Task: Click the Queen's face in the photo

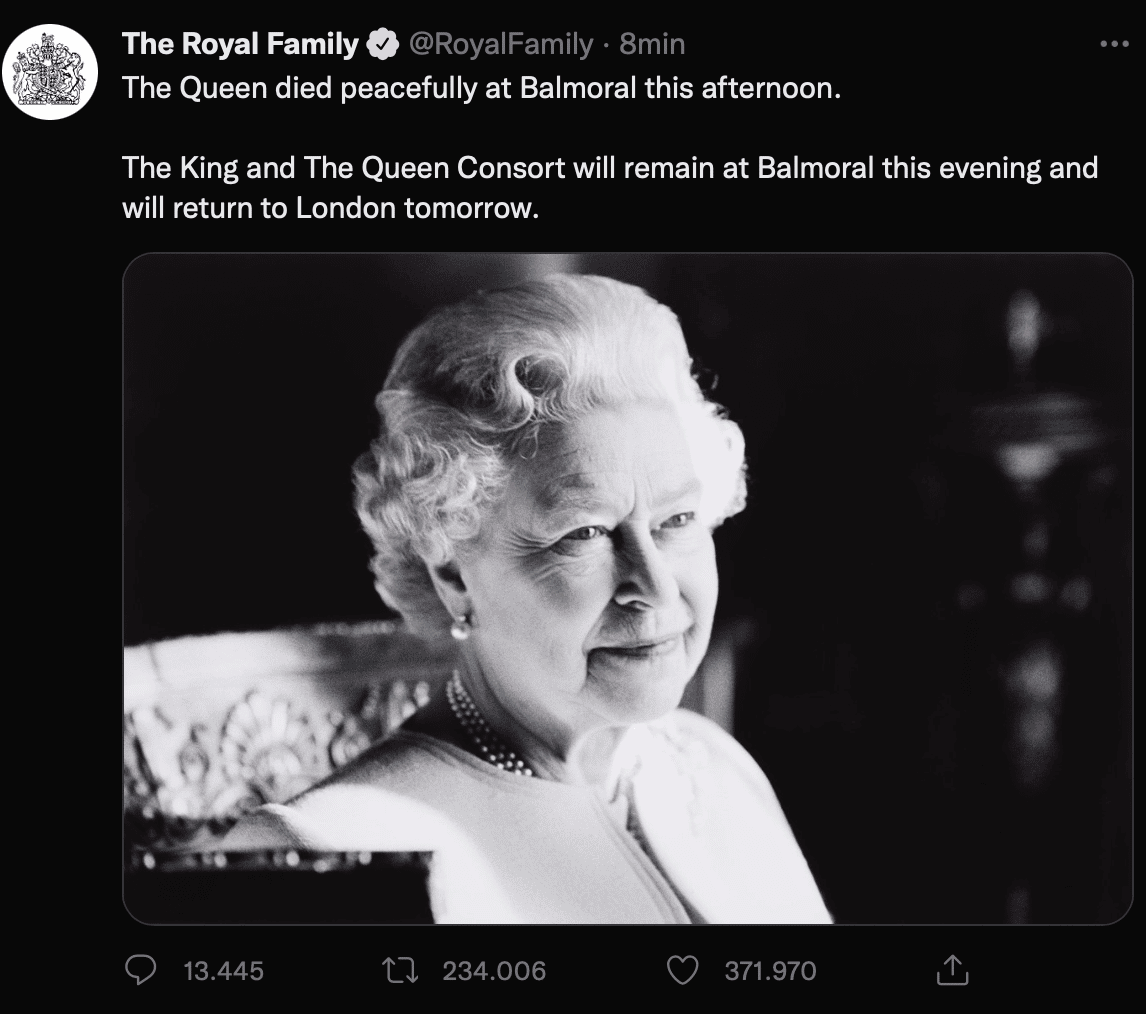Action: tap(607, 570)
